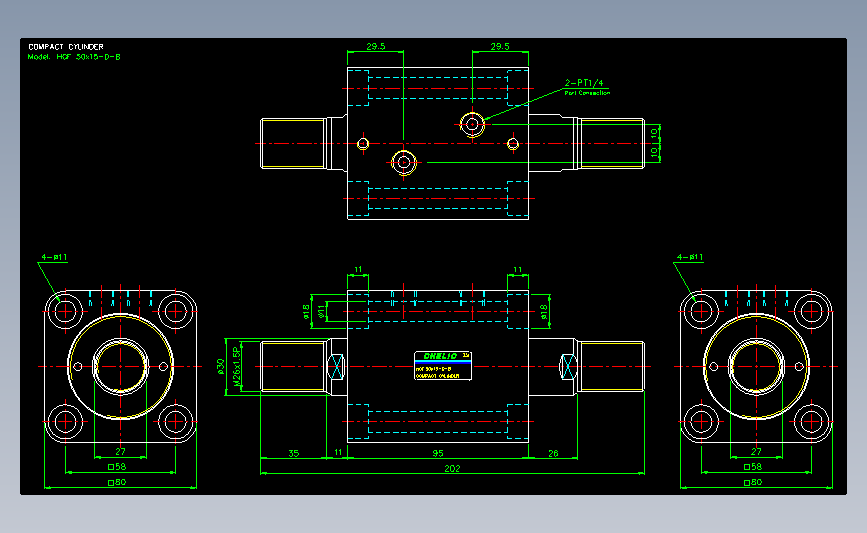Select the "ø30" rod diameter dimension
The height and width of the screenshot is (533, 867).
coord(221,367)
